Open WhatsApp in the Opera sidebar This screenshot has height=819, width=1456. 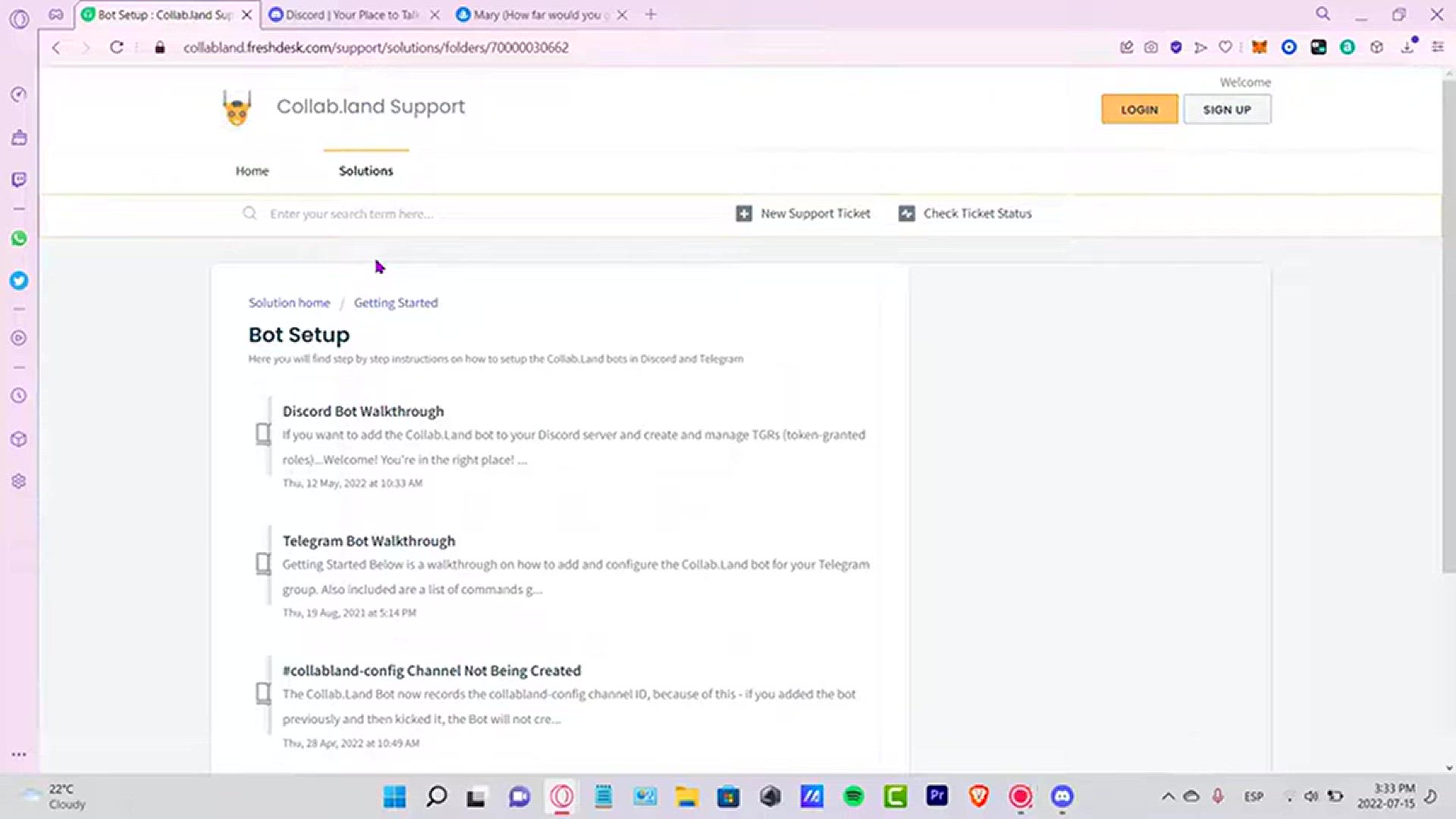point(19,239)
